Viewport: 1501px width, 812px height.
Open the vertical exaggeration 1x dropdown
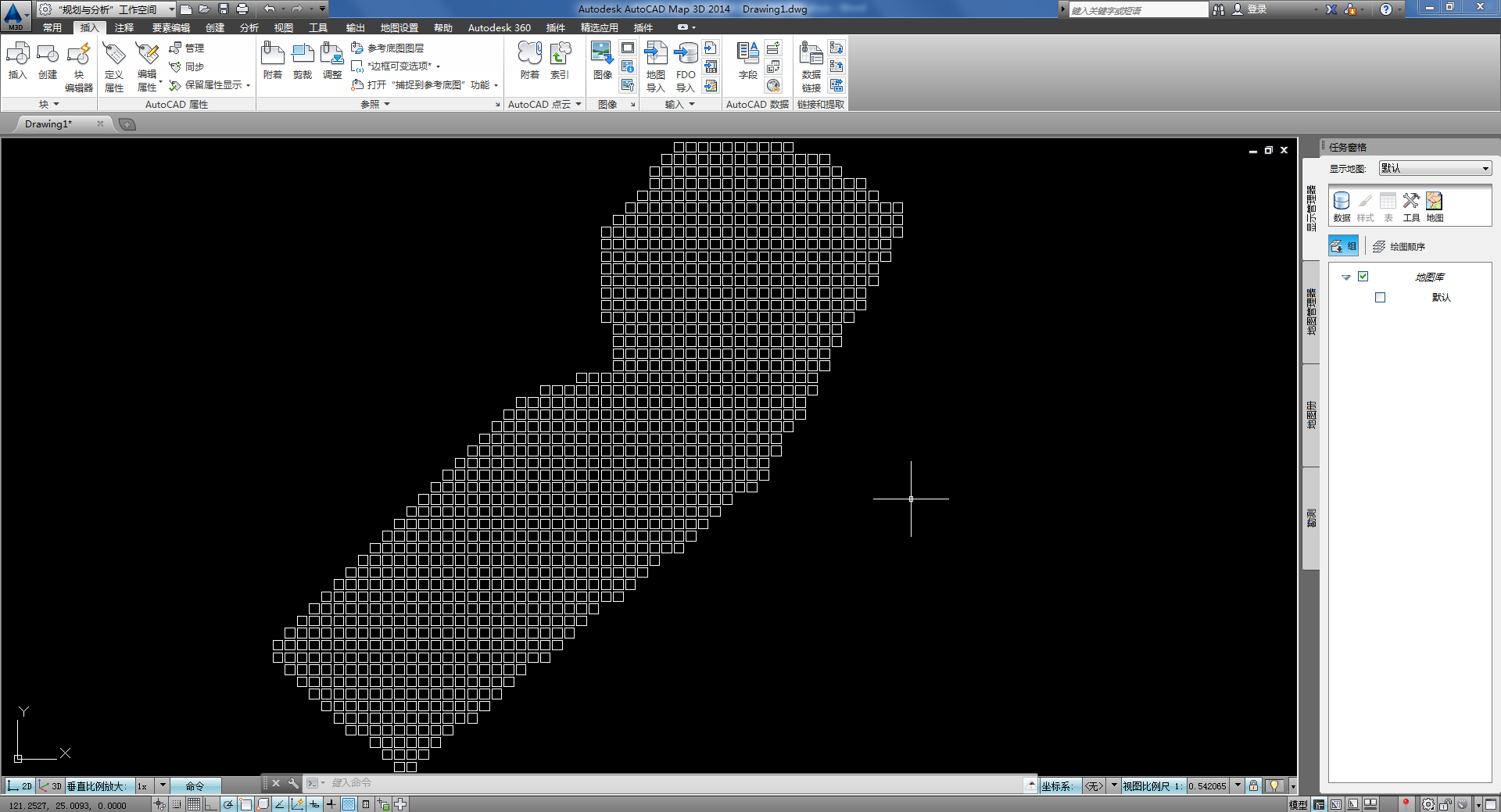[163, 785]
